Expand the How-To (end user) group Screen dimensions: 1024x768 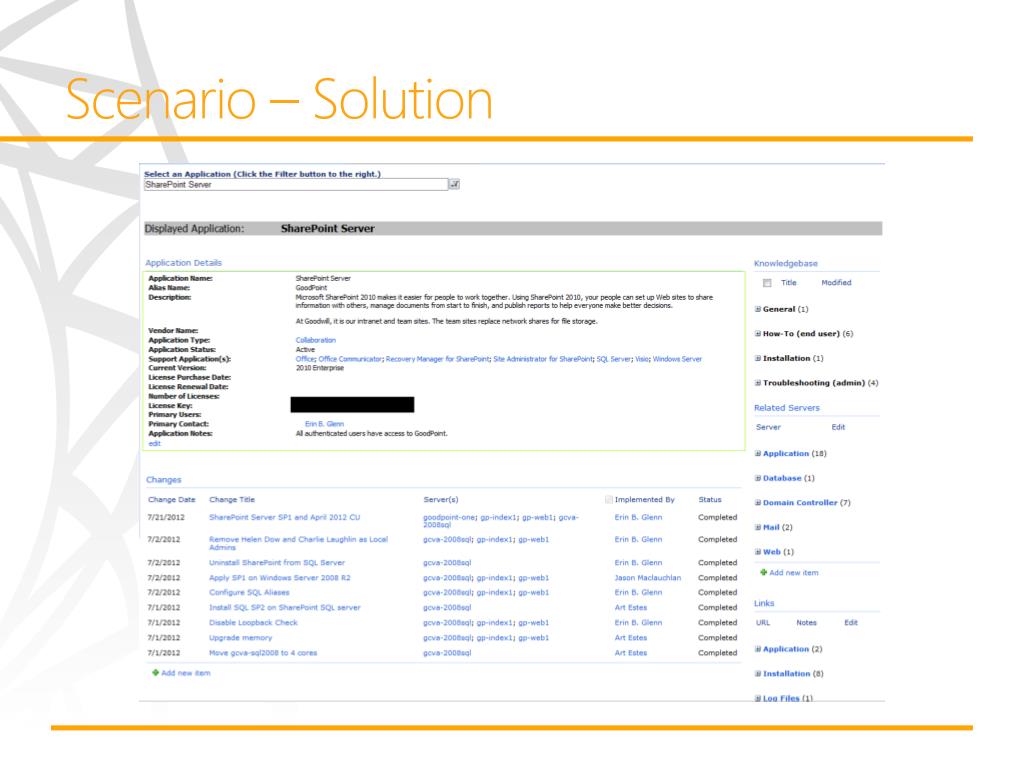pyautogui.click(x=758, y=334)
